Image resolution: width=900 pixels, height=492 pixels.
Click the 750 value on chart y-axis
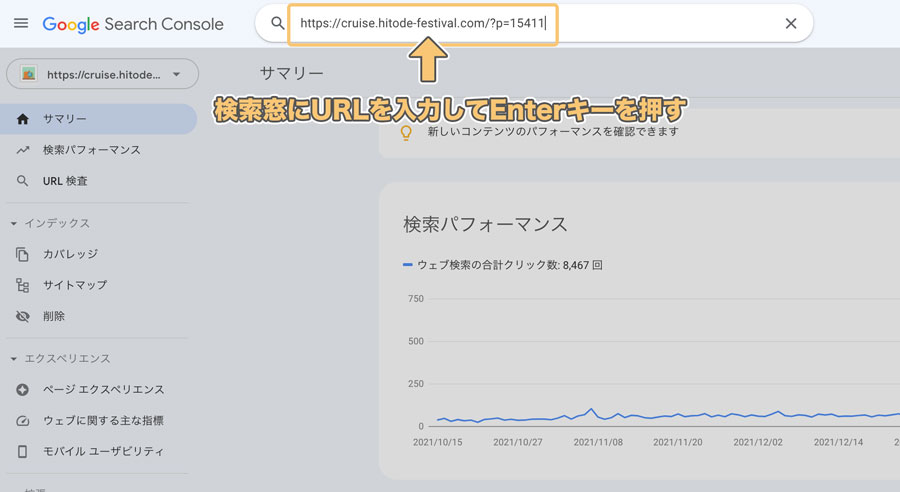[416, 299]
